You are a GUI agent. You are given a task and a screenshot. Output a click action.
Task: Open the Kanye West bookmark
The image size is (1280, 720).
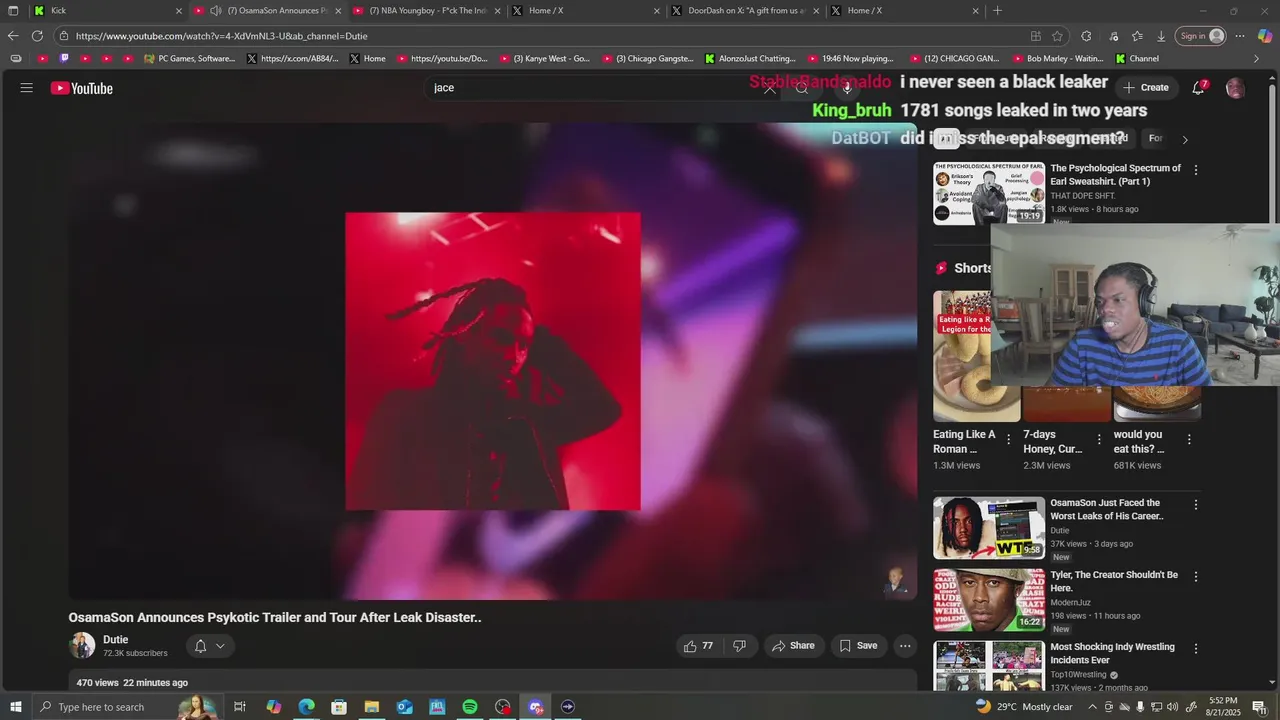(x=544, y=59)
